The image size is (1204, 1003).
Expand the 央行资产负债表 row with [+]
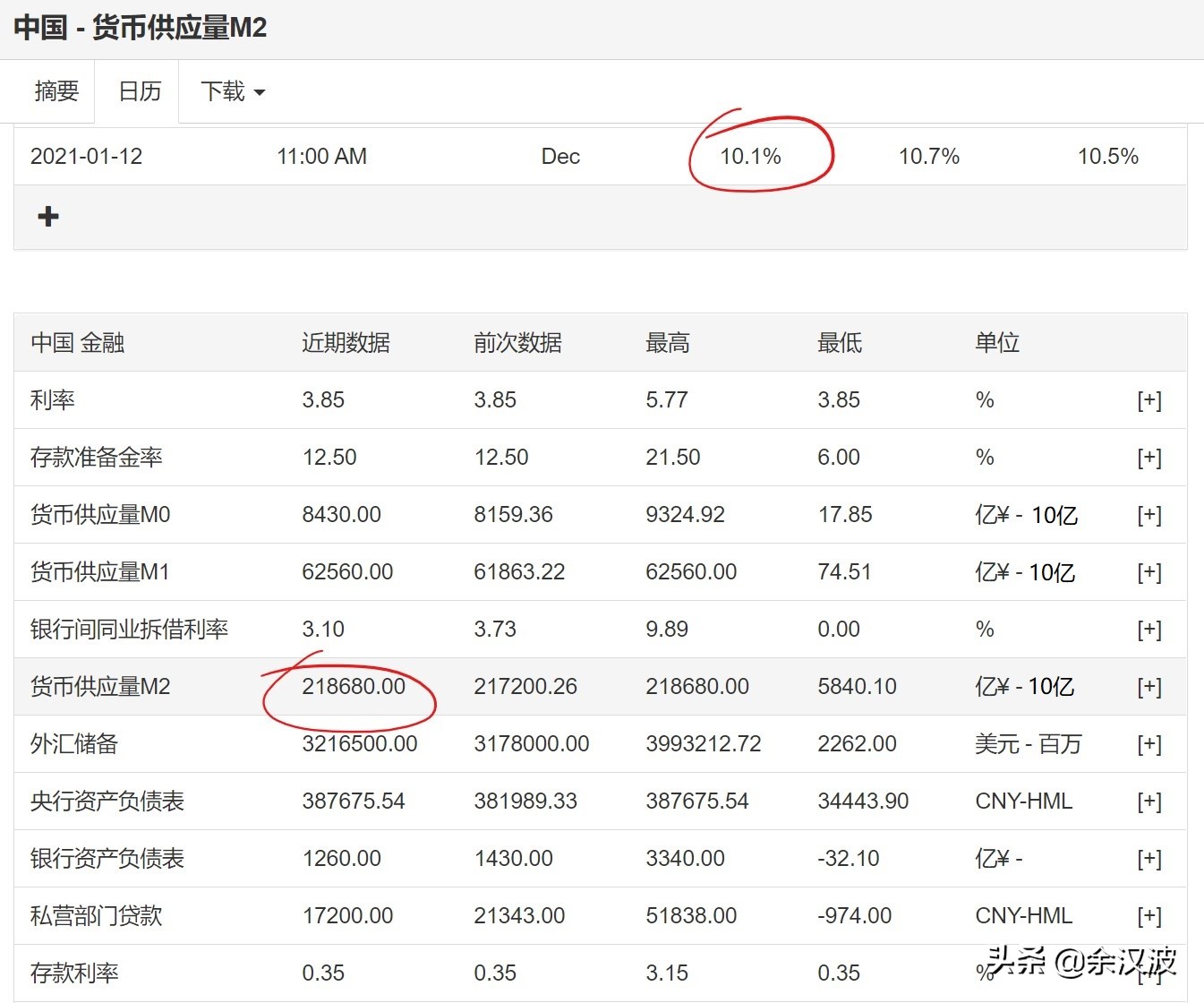[1148, 802]
